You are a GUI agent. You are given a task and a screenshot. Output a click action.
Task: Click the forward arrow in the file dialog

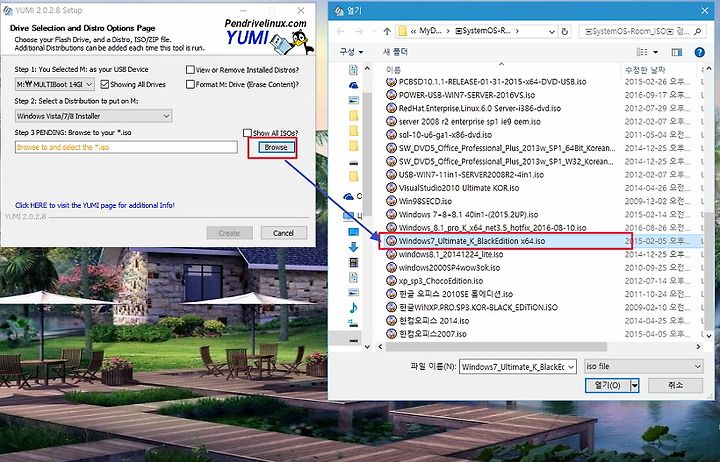[359, 31]
